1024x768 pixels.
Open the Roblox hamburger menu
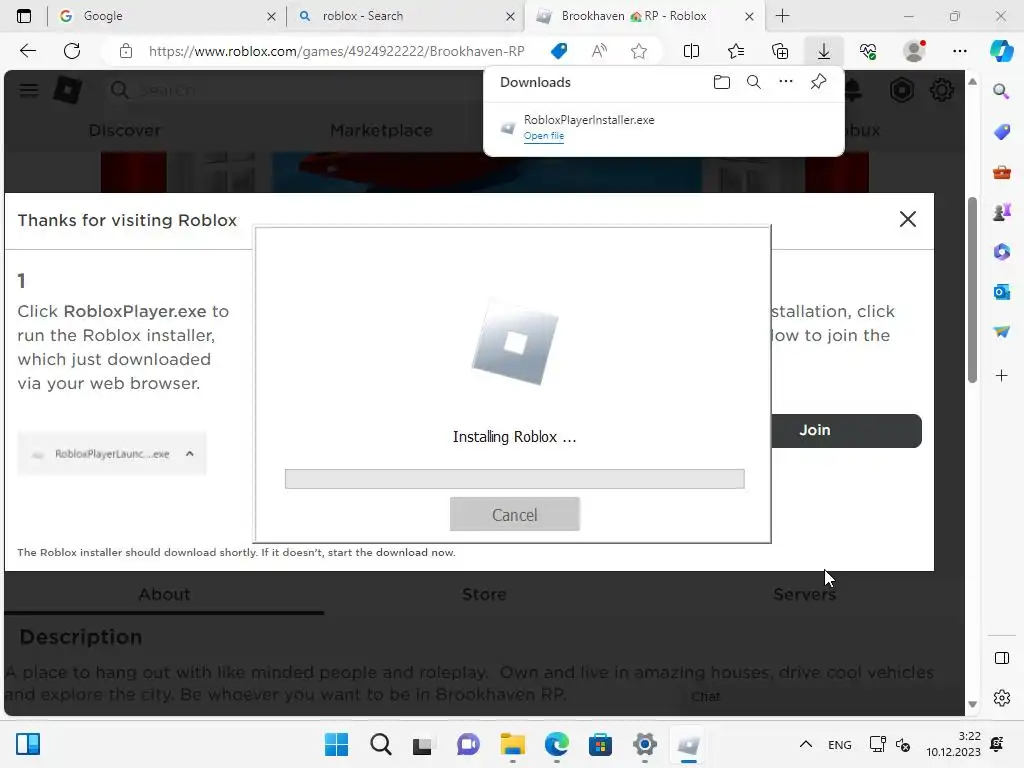[x=29, y=90]
